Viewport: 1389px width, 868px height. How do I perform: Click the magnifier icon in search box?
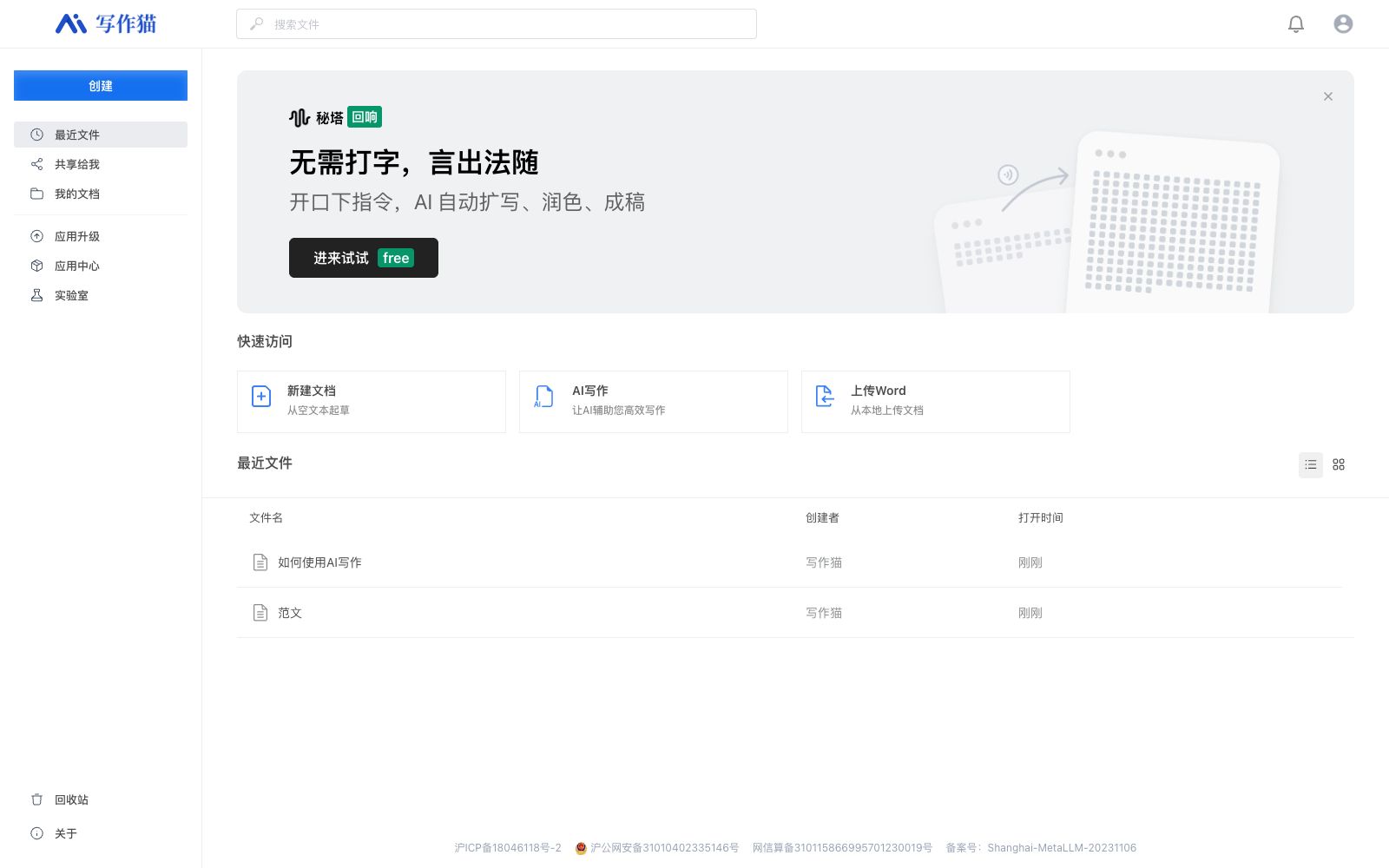[257, 24]
